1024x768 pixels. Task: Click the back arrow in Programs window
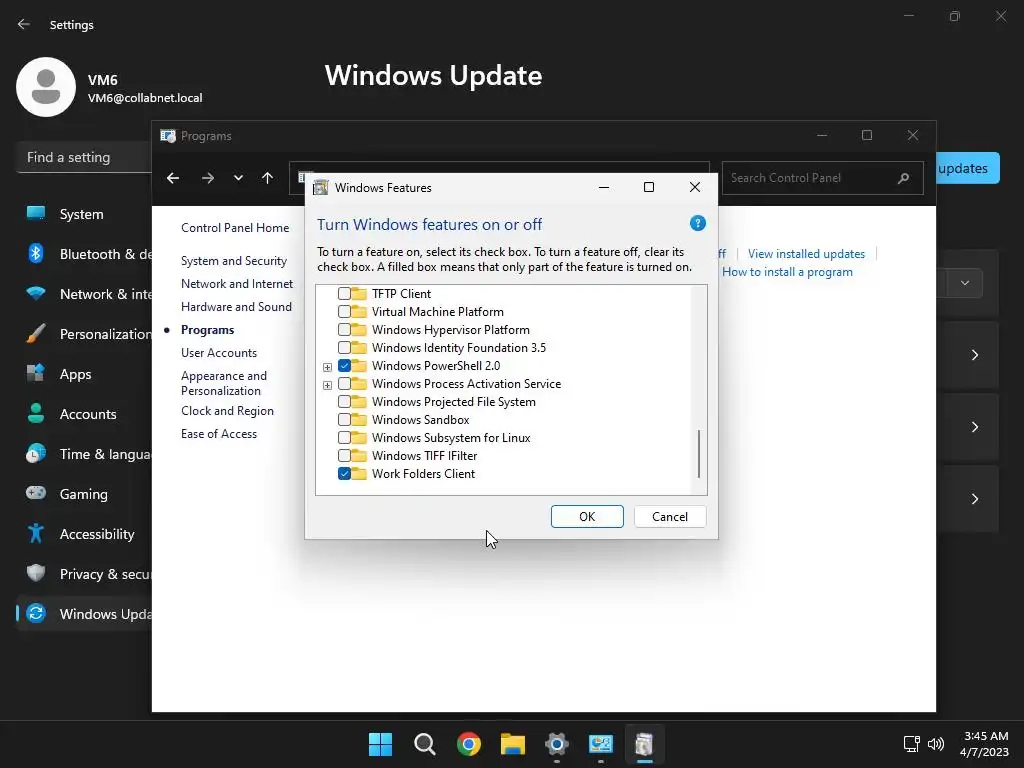point(172,178)
